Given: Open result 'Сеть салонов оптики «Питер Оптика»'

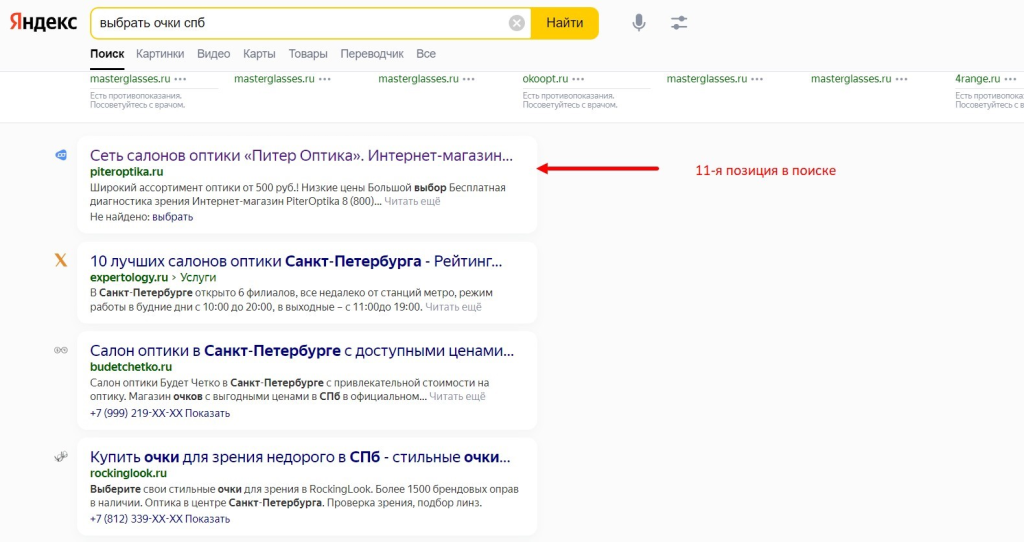Looking at the screenshot, I should 301,156.
